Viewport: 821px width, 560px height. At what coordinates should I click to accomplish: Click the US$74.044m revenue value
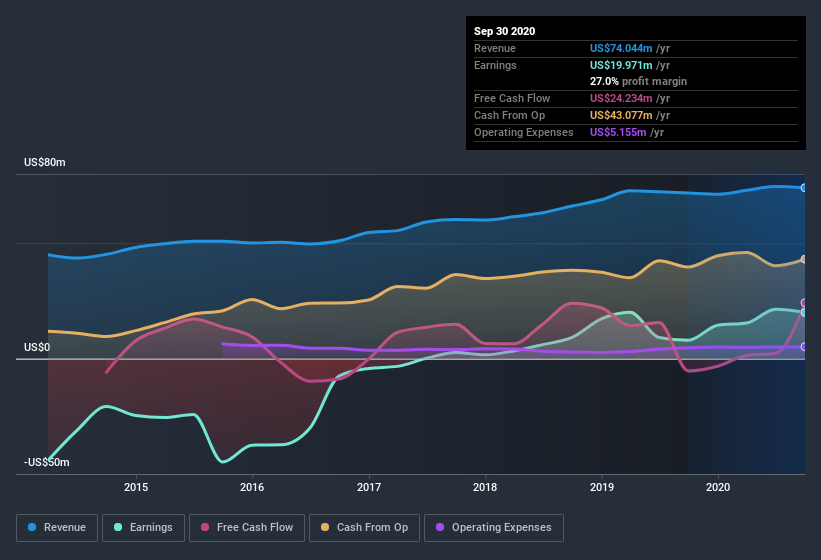click(x=621, y=48)
